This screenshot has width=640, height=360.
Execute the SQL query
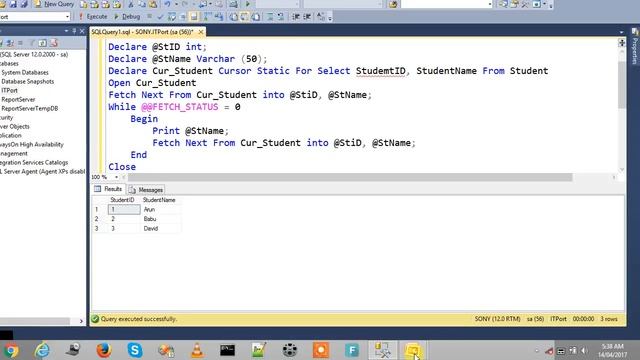(x=93, y=17)
